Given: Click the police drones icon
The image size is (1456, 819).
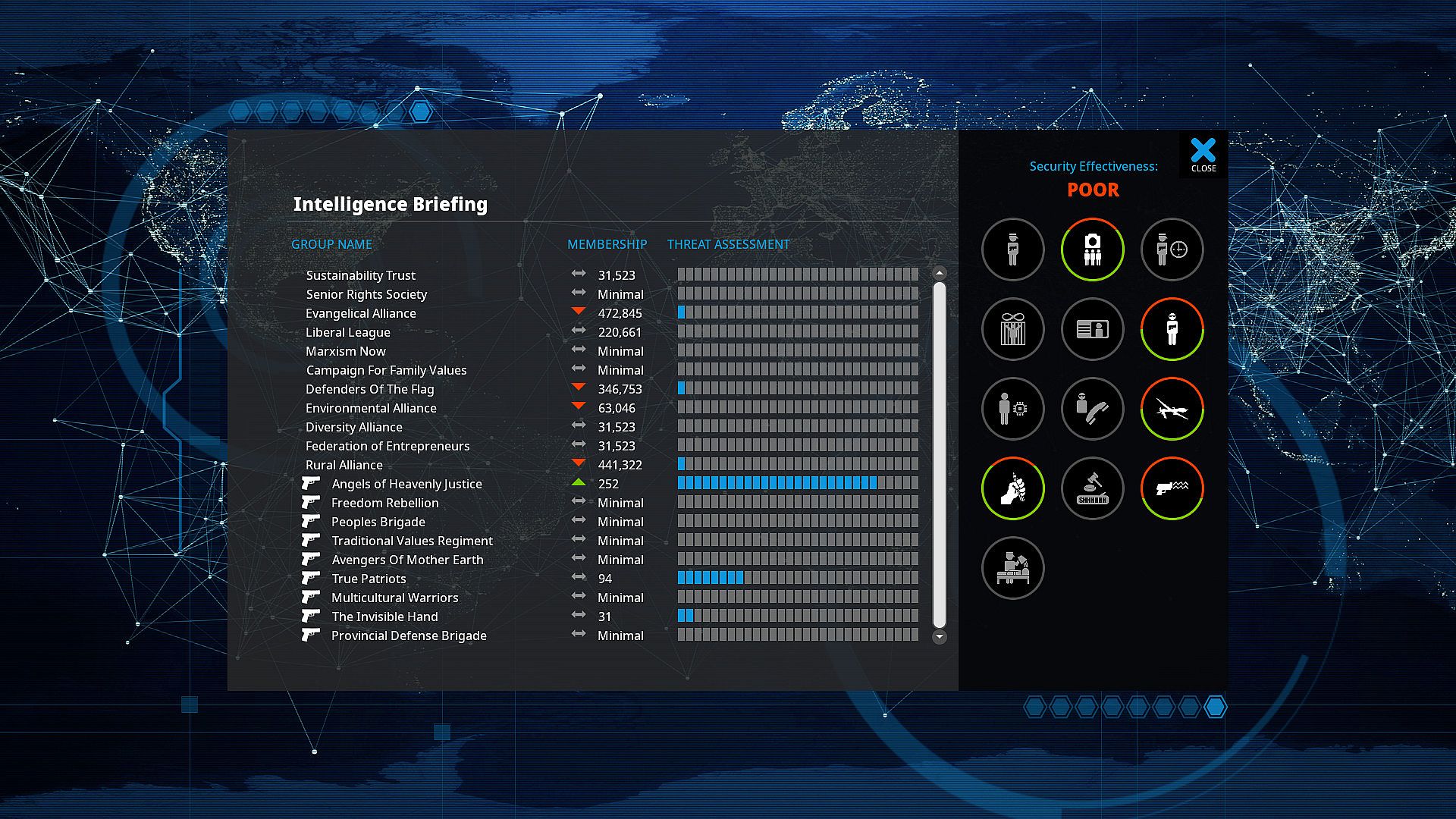Looking at the screenshot, I should click(x=1172, y=409).
